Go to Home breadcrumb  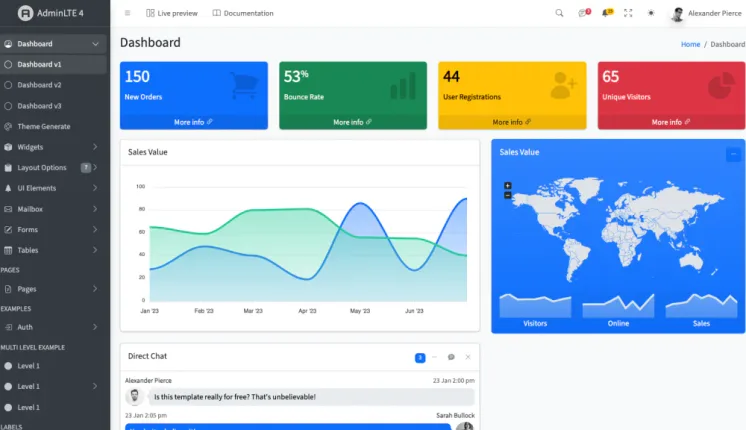[x=690, y=44]
